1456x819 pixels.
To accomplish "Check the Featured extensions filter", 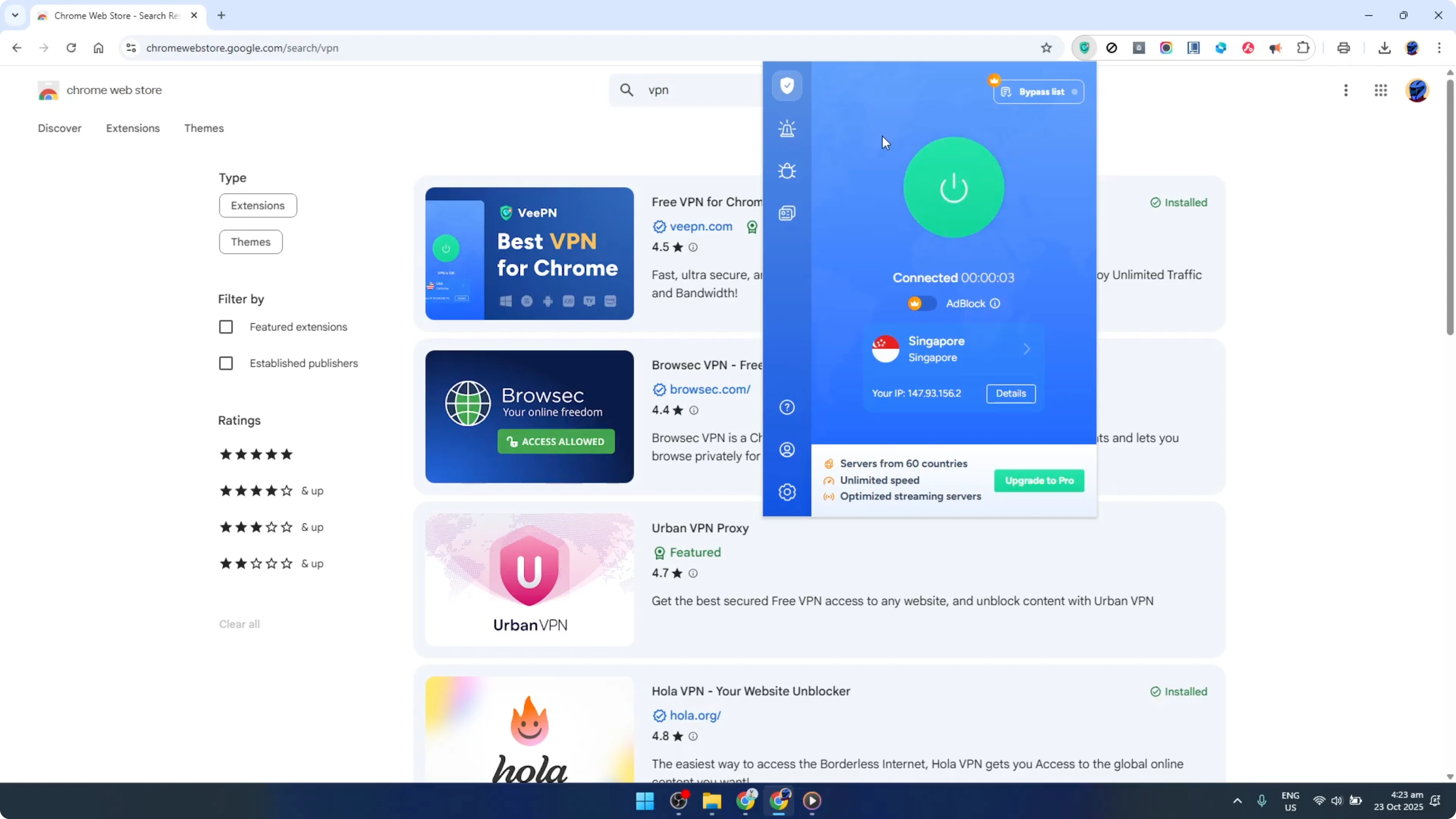I will 226,327.
